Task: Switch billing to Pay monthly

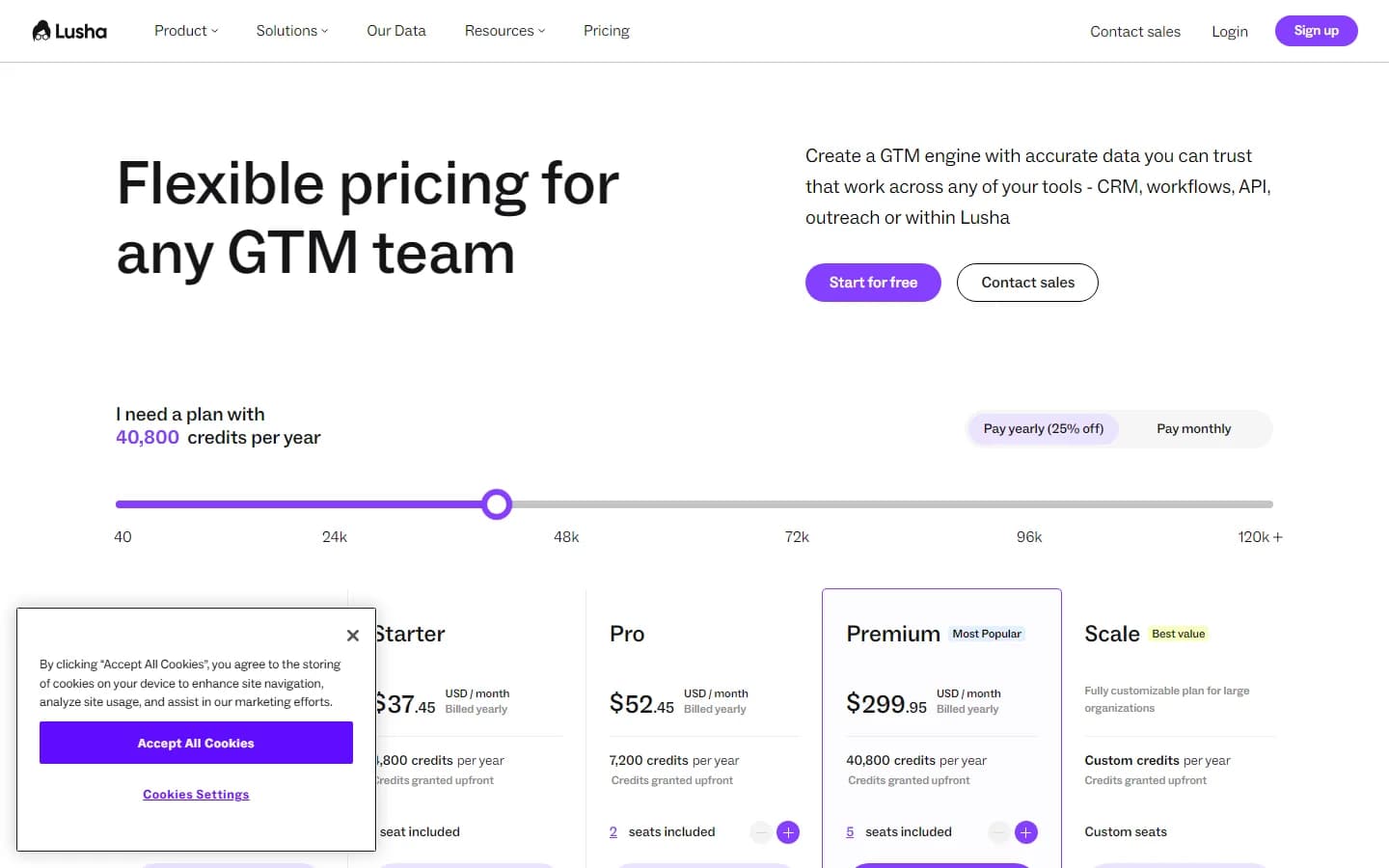Action: 1194,428
